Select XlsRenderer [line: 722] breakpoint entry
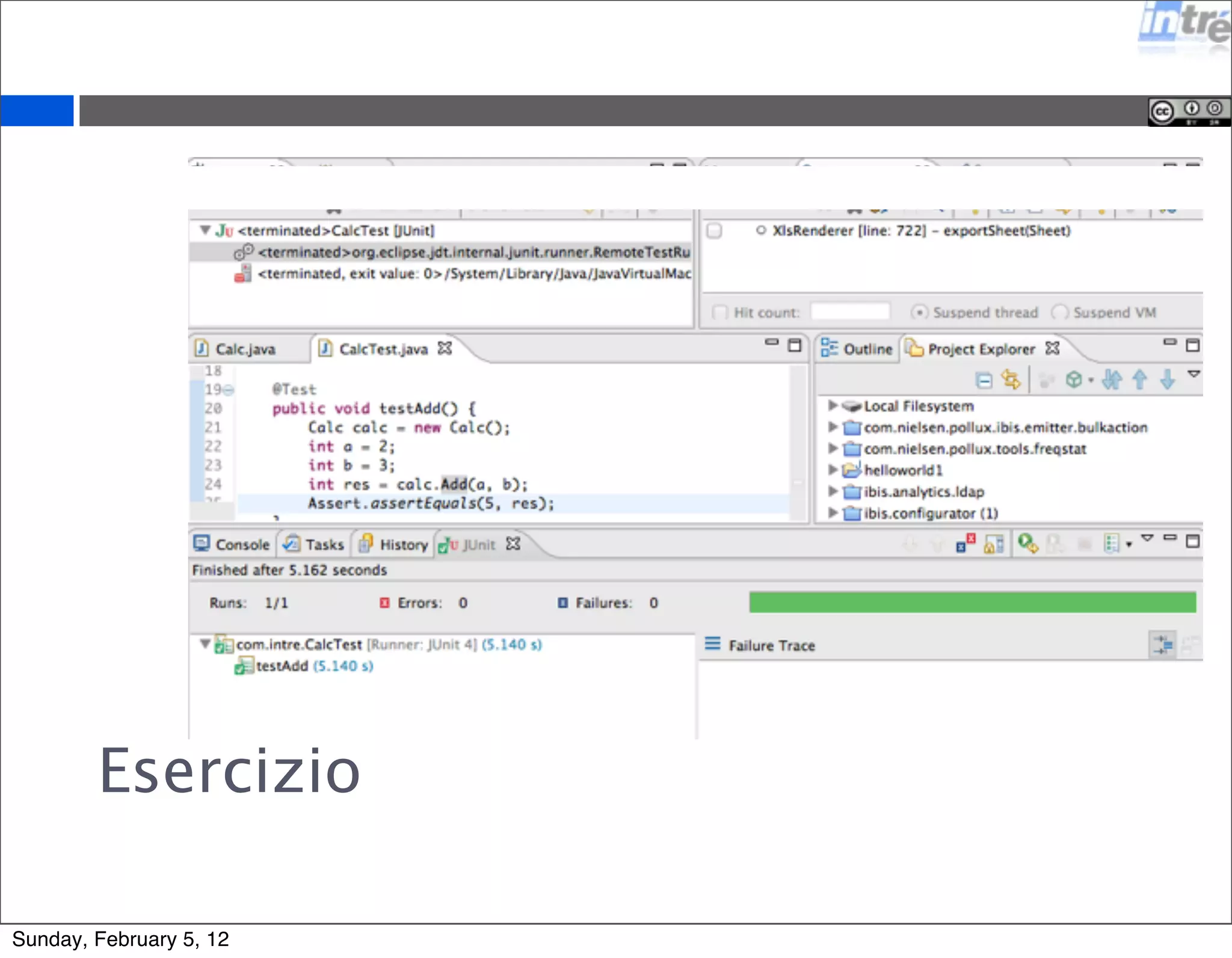This screenshot has height=958, width=1232. pos(922,231)
